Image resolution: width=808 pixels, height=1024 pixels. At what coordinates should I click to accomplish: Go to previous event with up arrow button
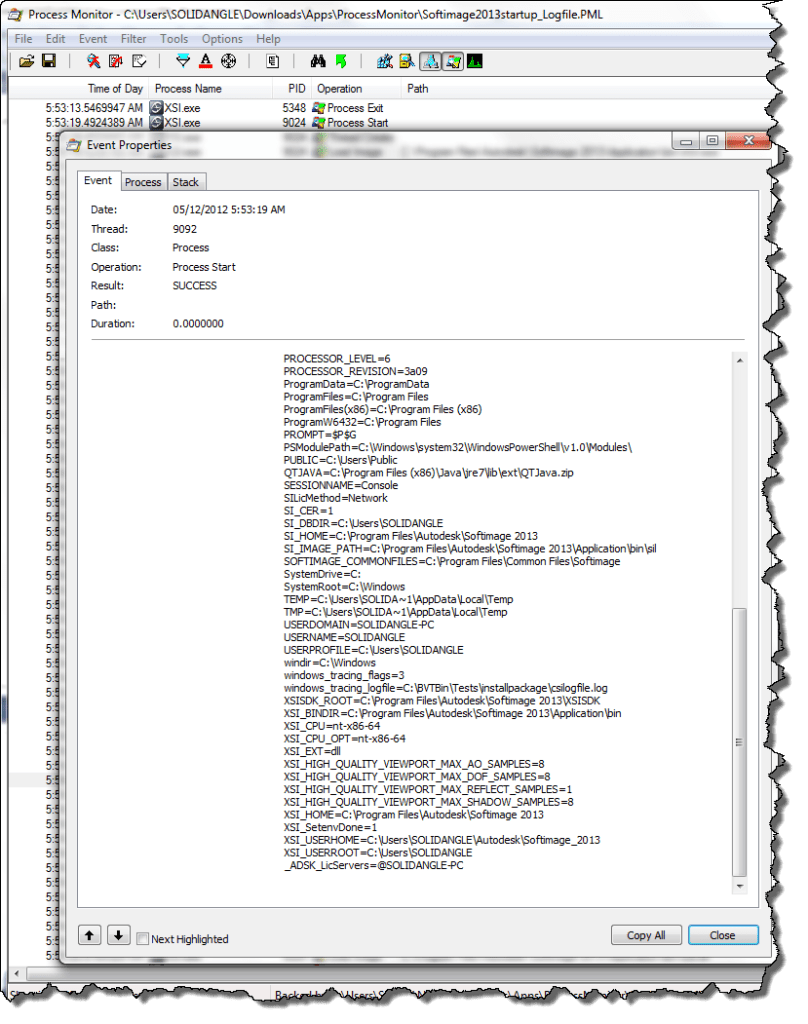point(90,936)
